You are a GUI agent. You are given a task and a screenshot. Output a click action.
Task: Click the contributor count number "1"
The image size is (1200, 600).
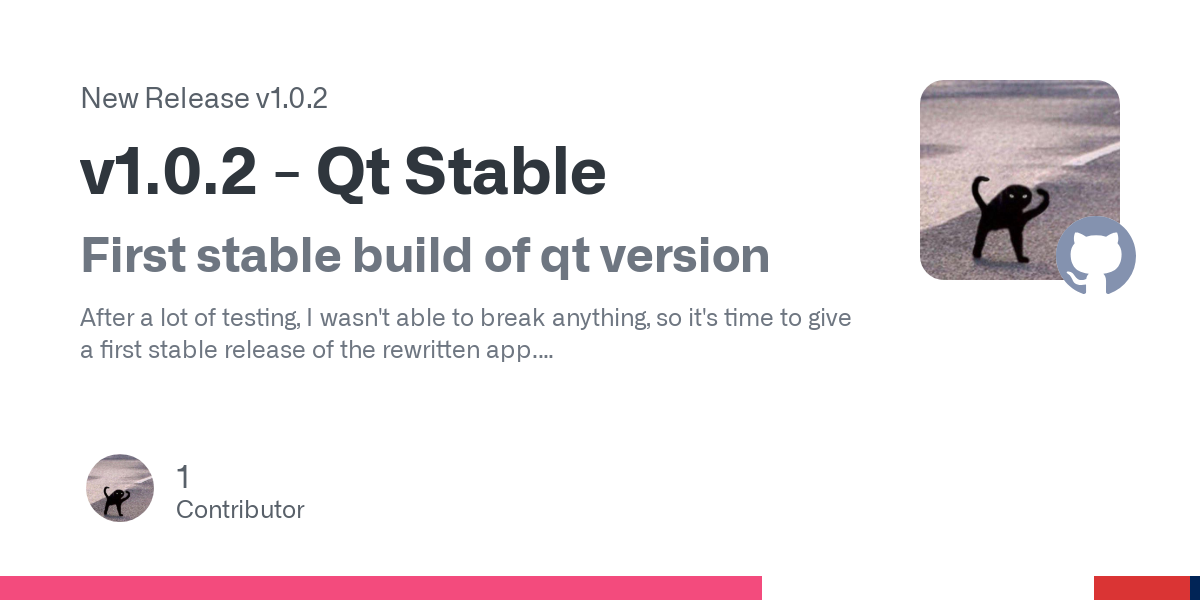182,477
